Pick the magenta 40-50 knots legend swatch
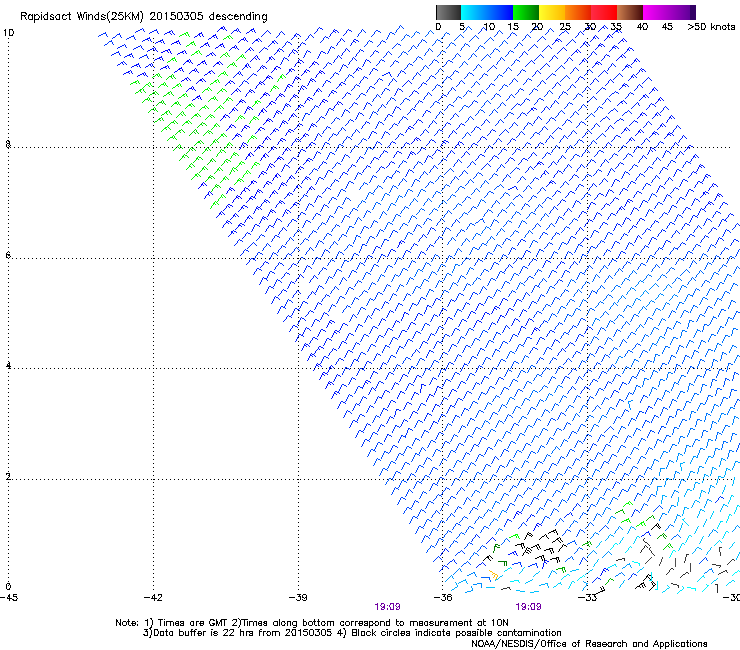 [x=666, y=12]
